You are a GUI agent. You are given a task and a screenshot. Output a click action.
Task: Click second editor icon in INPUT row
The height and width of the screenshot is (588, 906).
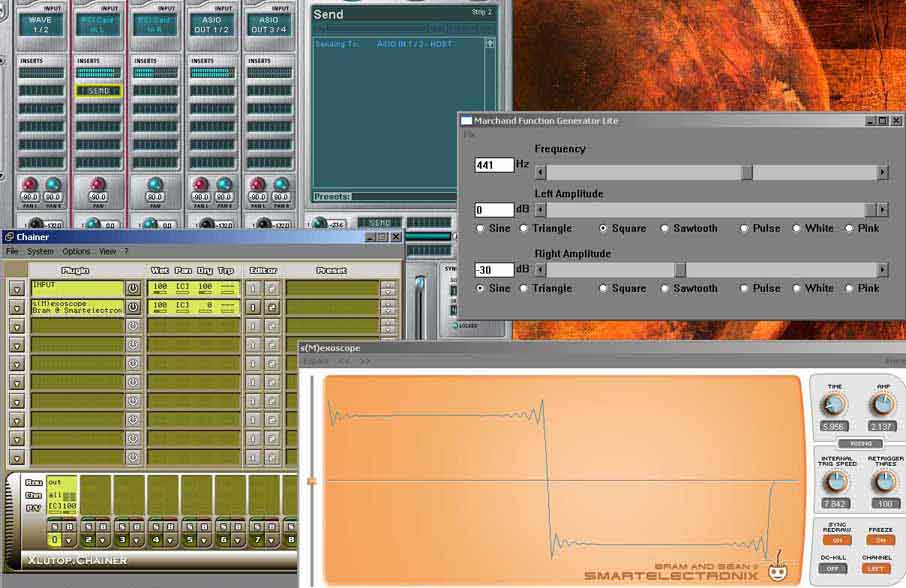(271, 288)
